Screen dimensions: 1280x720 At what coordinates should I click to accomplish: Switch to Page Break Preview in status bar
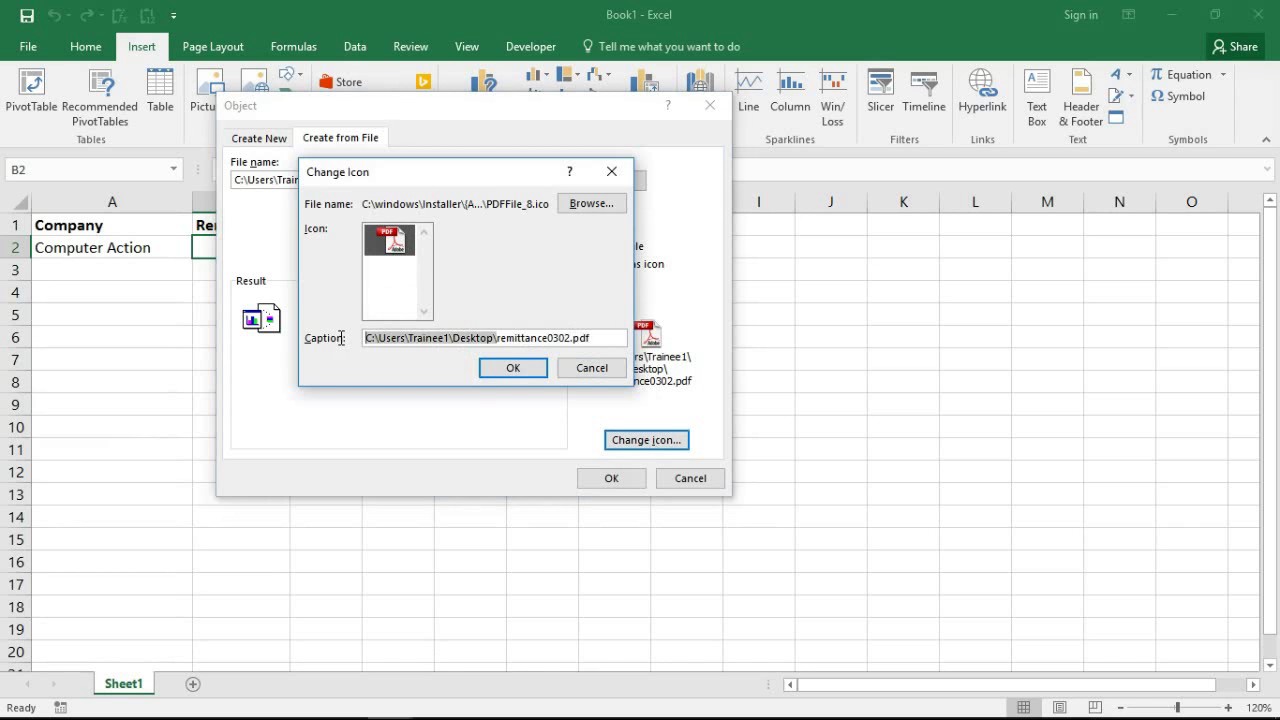[1096, 708]
